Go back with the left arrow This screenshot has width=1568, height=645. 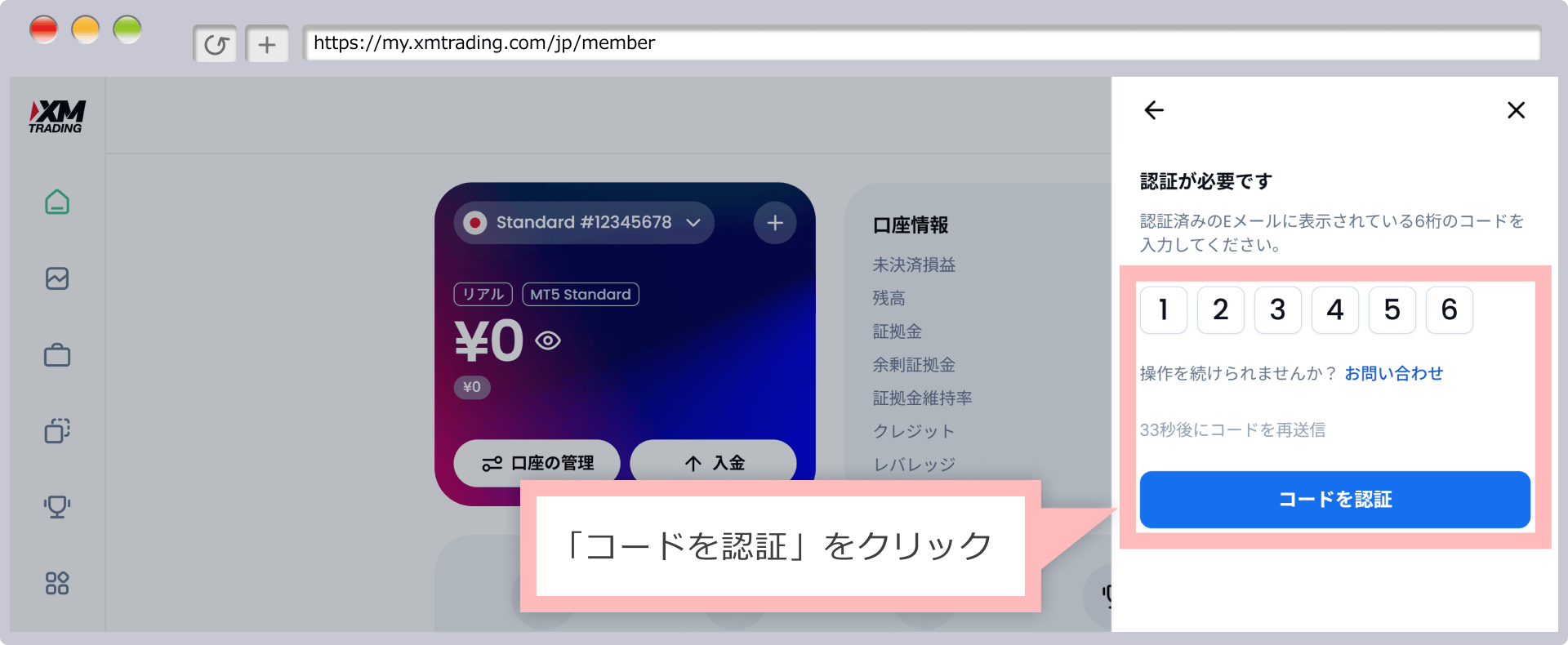click(1154, 110)
